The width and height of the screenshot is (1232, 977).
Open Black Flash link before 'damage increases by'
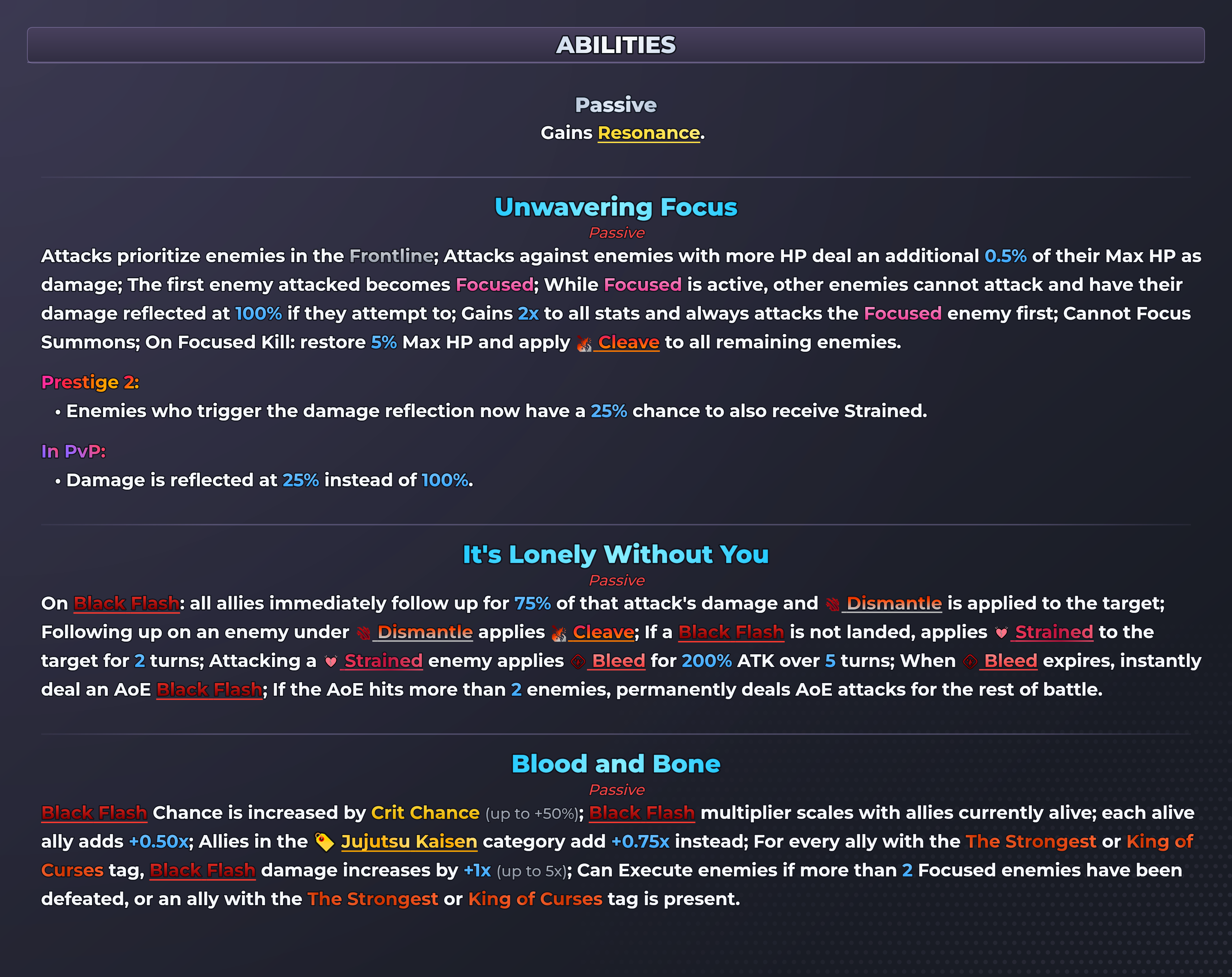pyautogui.click(x=202, y=870)
